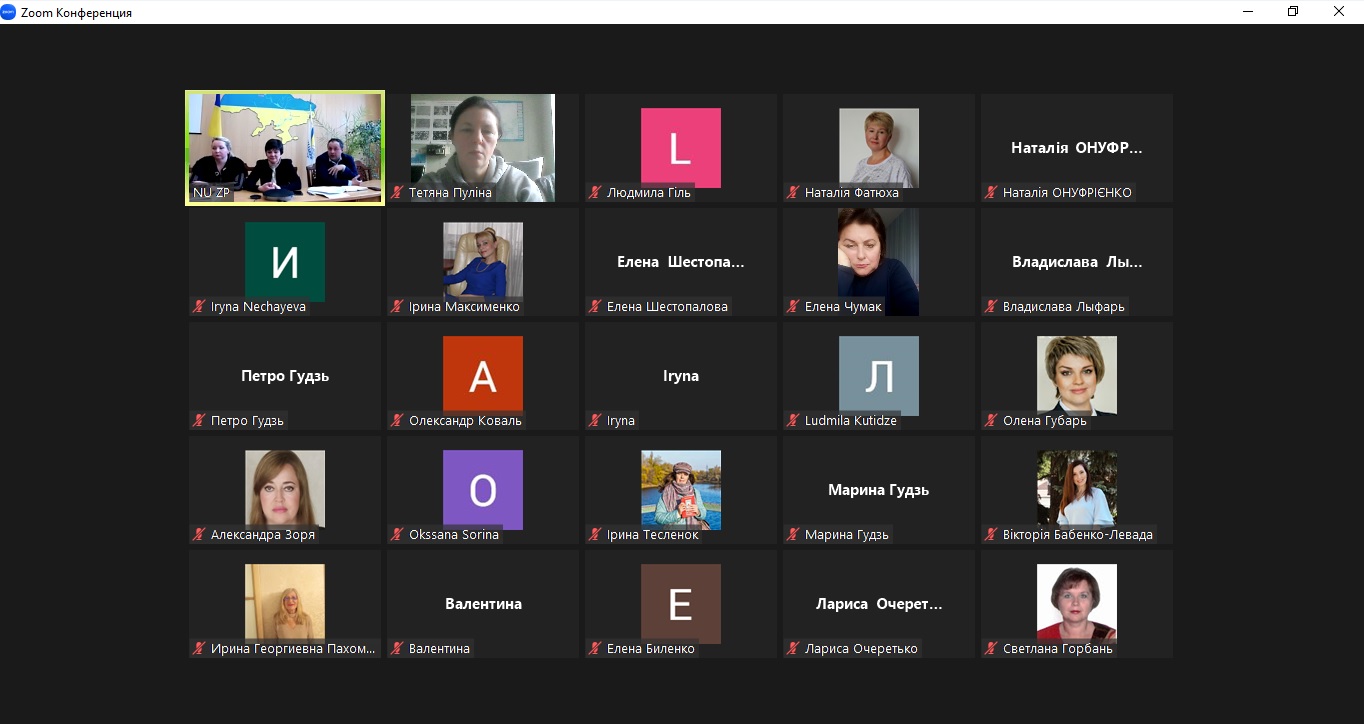Click muted mic icon next to Ludmila Kutidze
The image size is (1364, 724).
tap(794, 421)
